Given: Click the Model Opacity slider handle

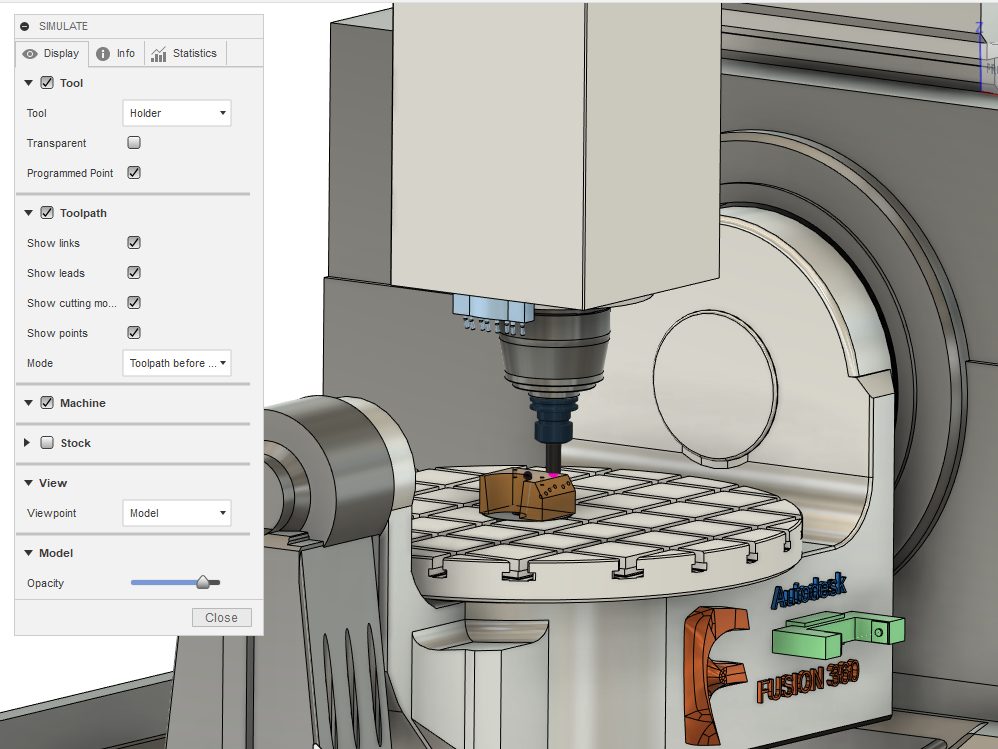Looking at the screenshot, I should point(203,582).
